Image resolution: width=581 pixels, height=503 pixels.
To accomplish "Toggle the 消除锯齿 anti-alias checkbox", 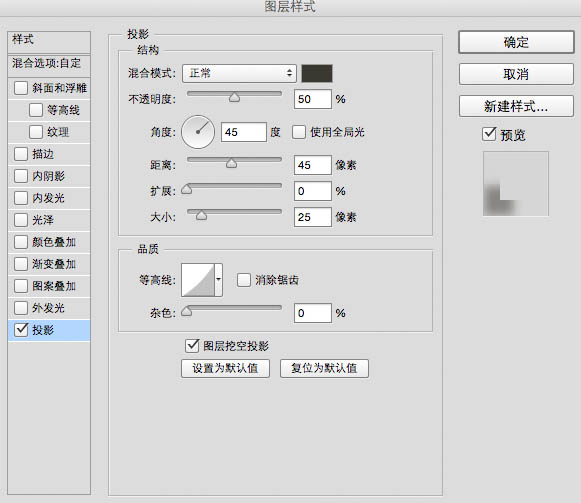I will (x=244, y=280).
